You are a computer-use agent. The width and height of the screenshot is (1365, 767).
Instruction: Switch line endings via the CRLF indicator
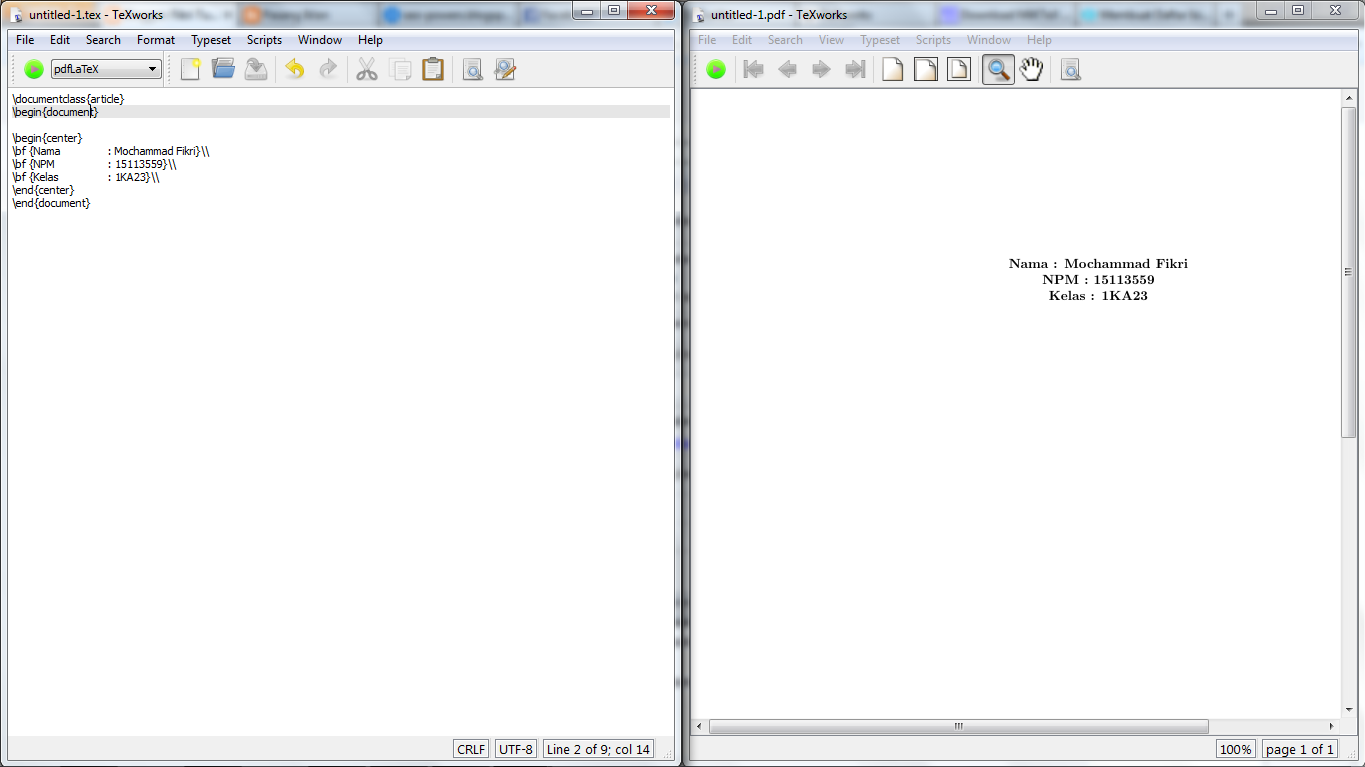coord(470,748)
